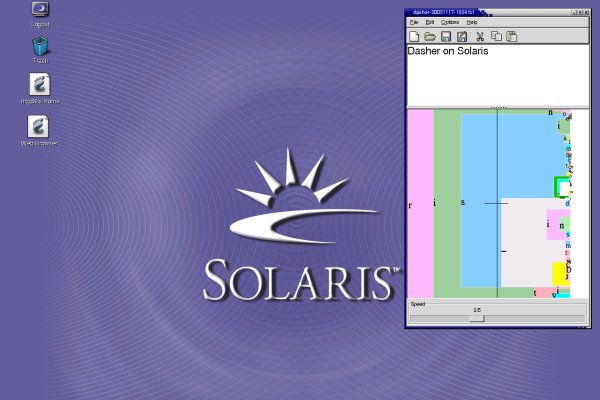Click the Open folder toolbar icon

(430, 37)
